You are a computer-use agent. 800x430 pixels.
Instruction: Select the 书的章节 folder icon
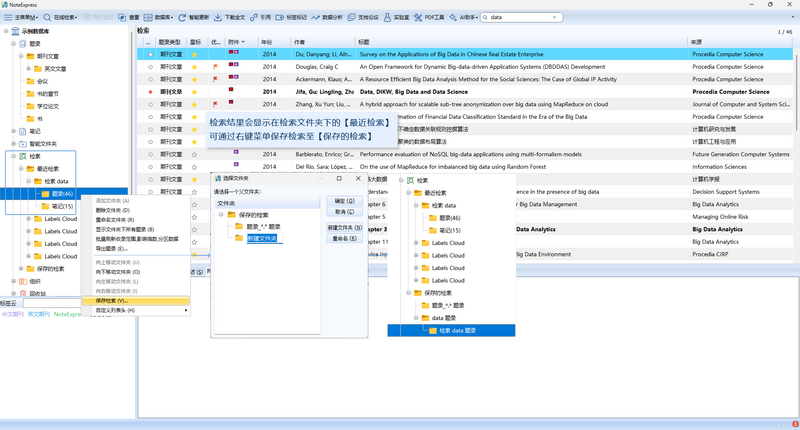click(30, 94)
